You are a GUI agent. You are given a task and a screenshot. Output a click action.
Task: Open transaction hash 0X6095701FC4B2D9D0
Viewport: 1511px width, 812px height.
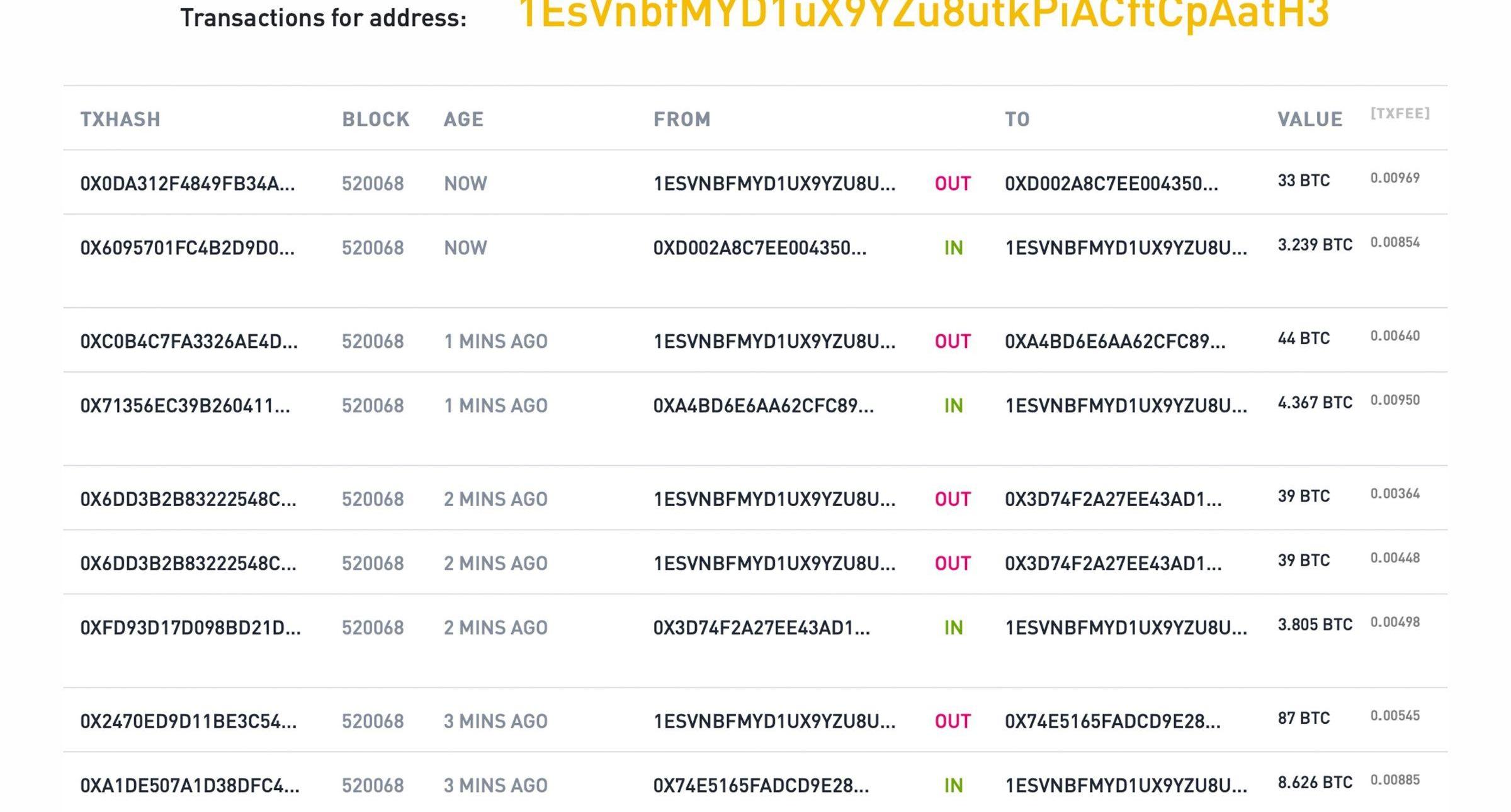(x=187, y=248)
